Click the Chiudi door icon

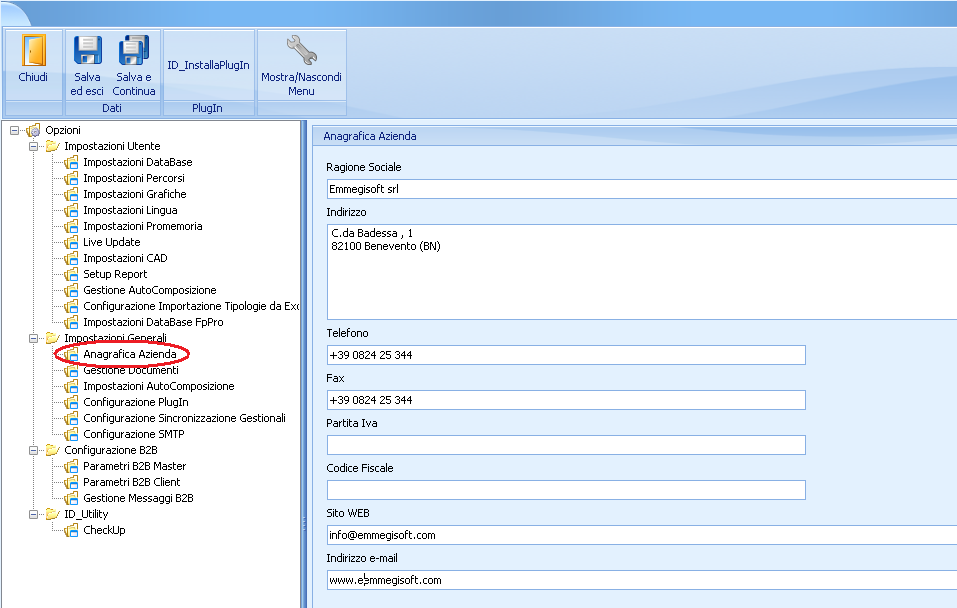[x=34, y=50]
